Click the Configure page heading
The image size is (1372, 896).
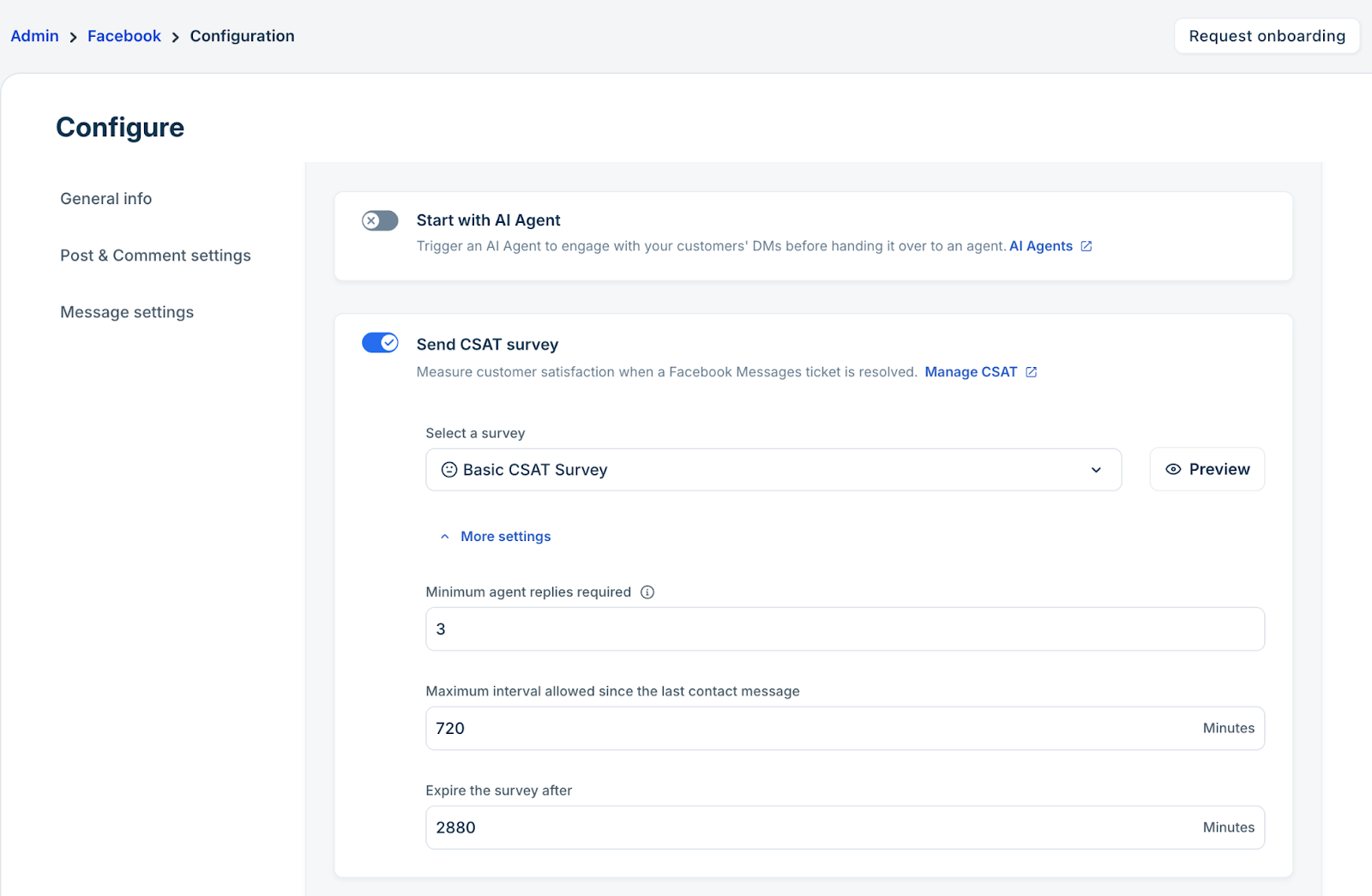(x=120, y=128)
